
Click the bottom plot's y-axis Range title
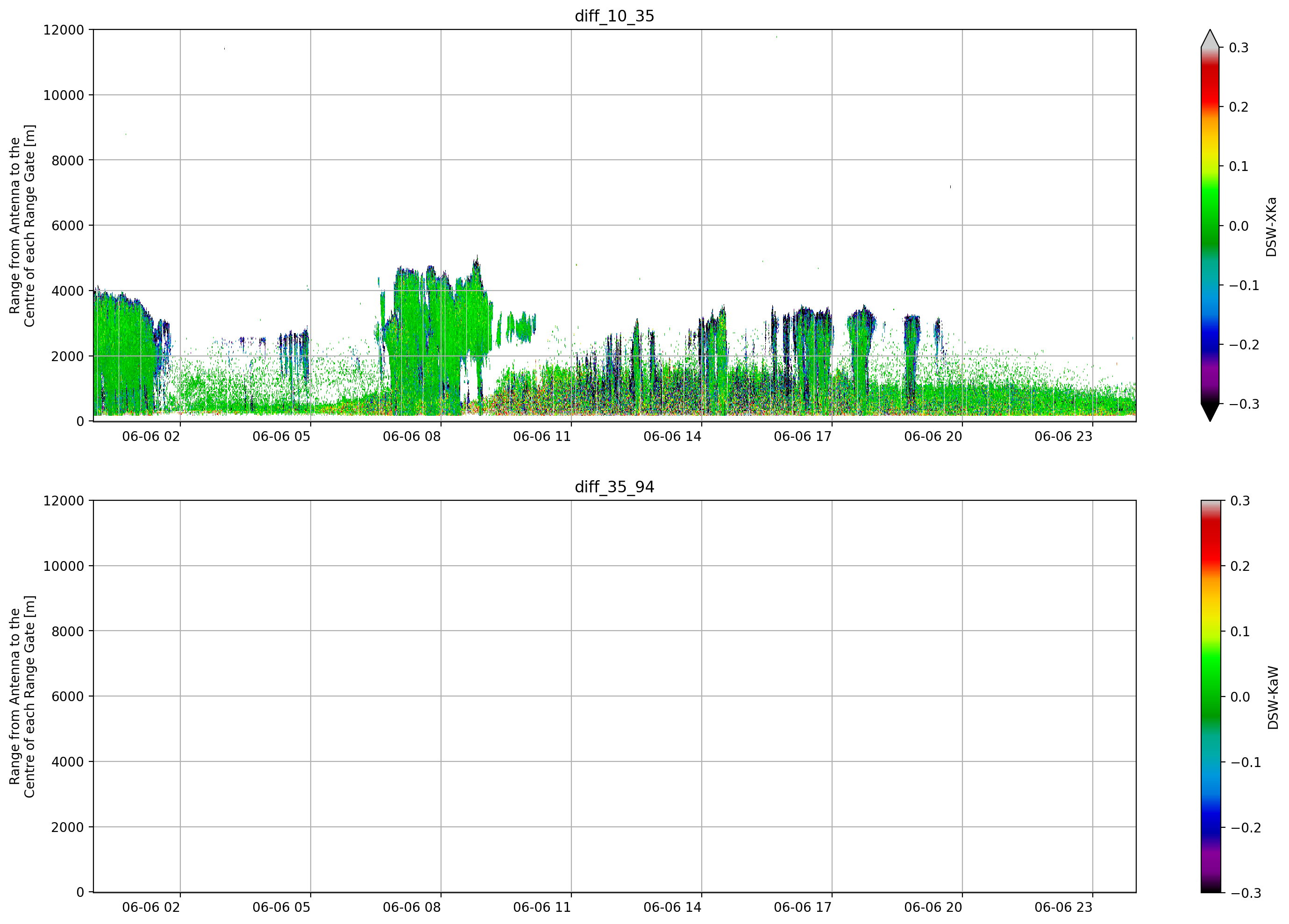pos(22,697)
